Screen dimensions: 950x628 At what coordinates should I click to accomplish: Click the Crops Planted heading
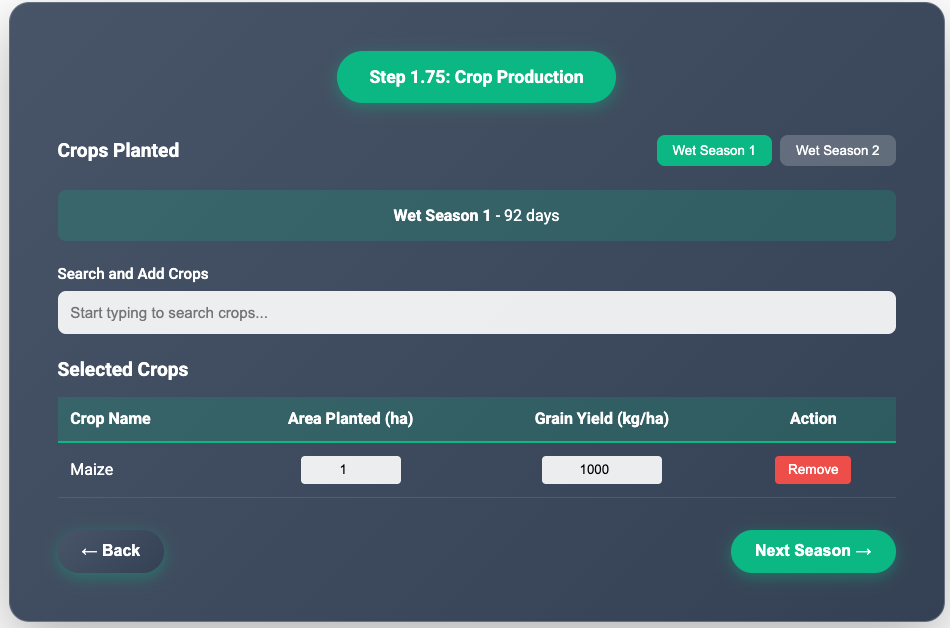tap(118, 151)
